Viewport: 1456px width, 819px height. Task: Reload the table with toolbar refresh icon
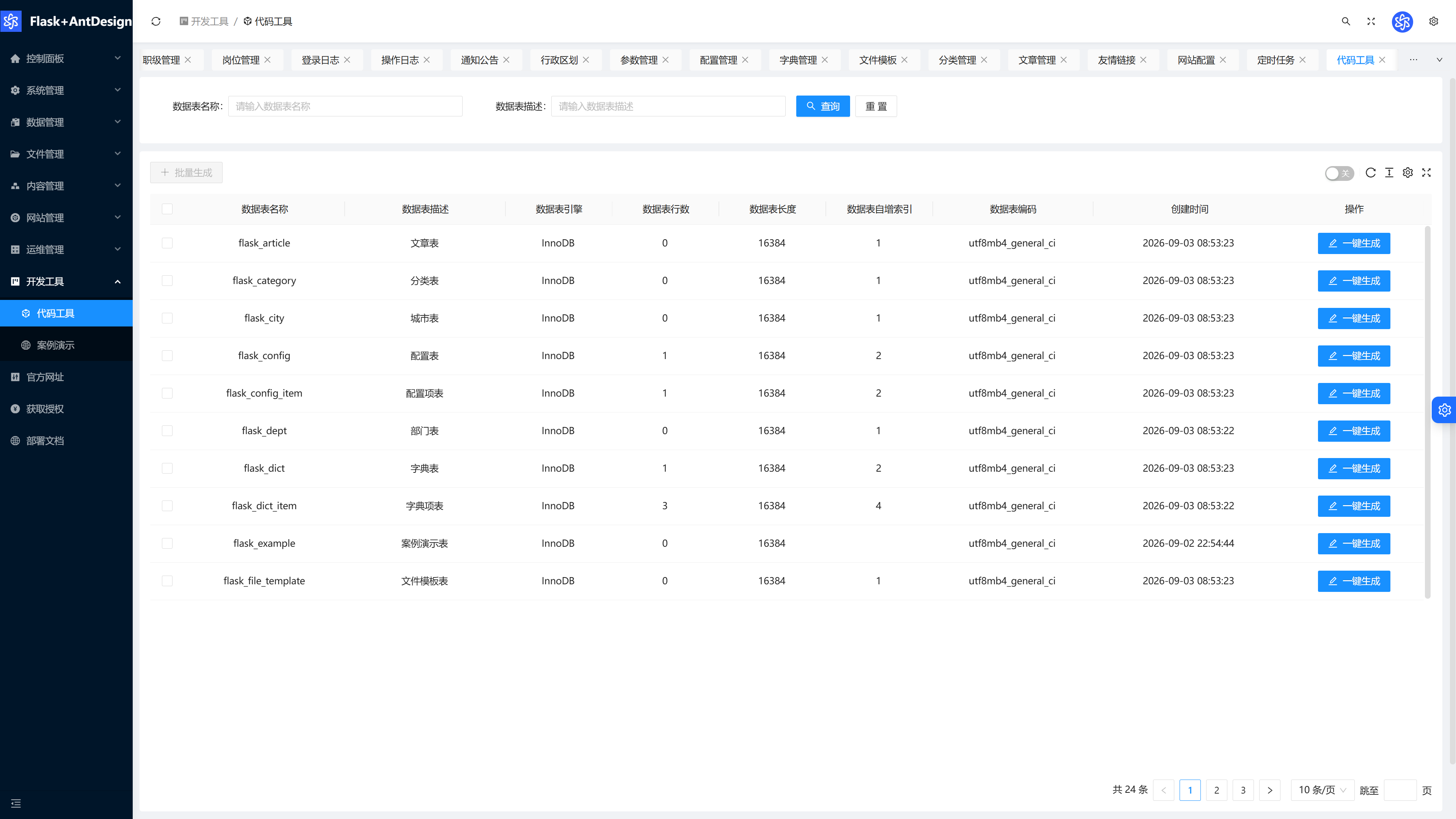[1371, 173]
